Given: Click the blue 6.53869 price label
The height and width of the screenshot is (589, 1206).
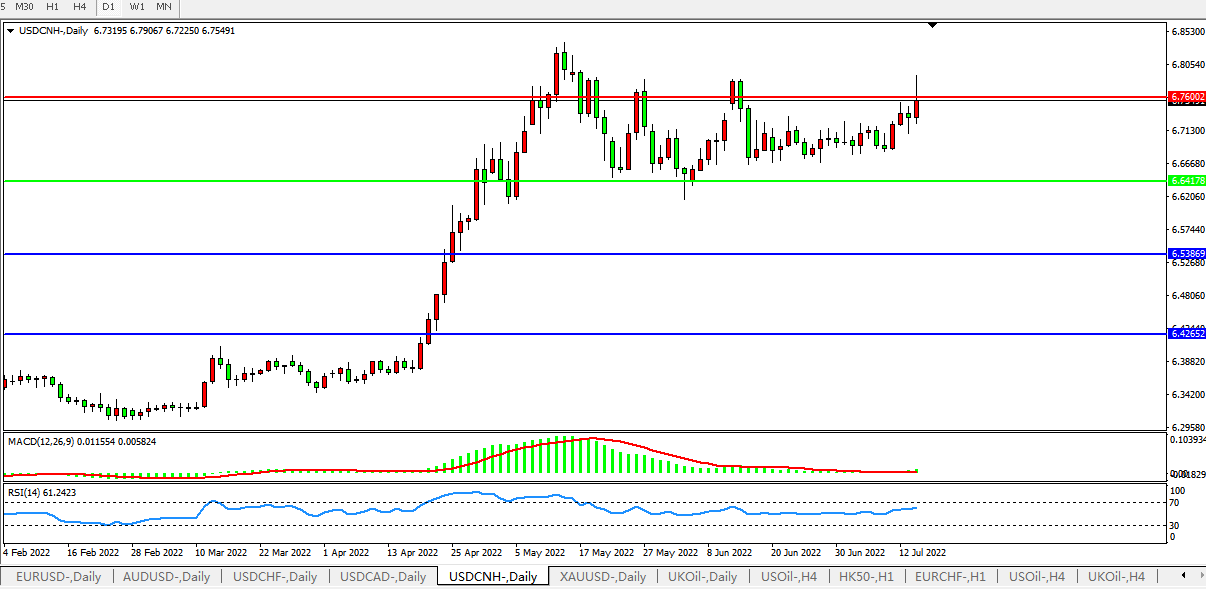Looking at the screenshot, I should coord(1187,254).
